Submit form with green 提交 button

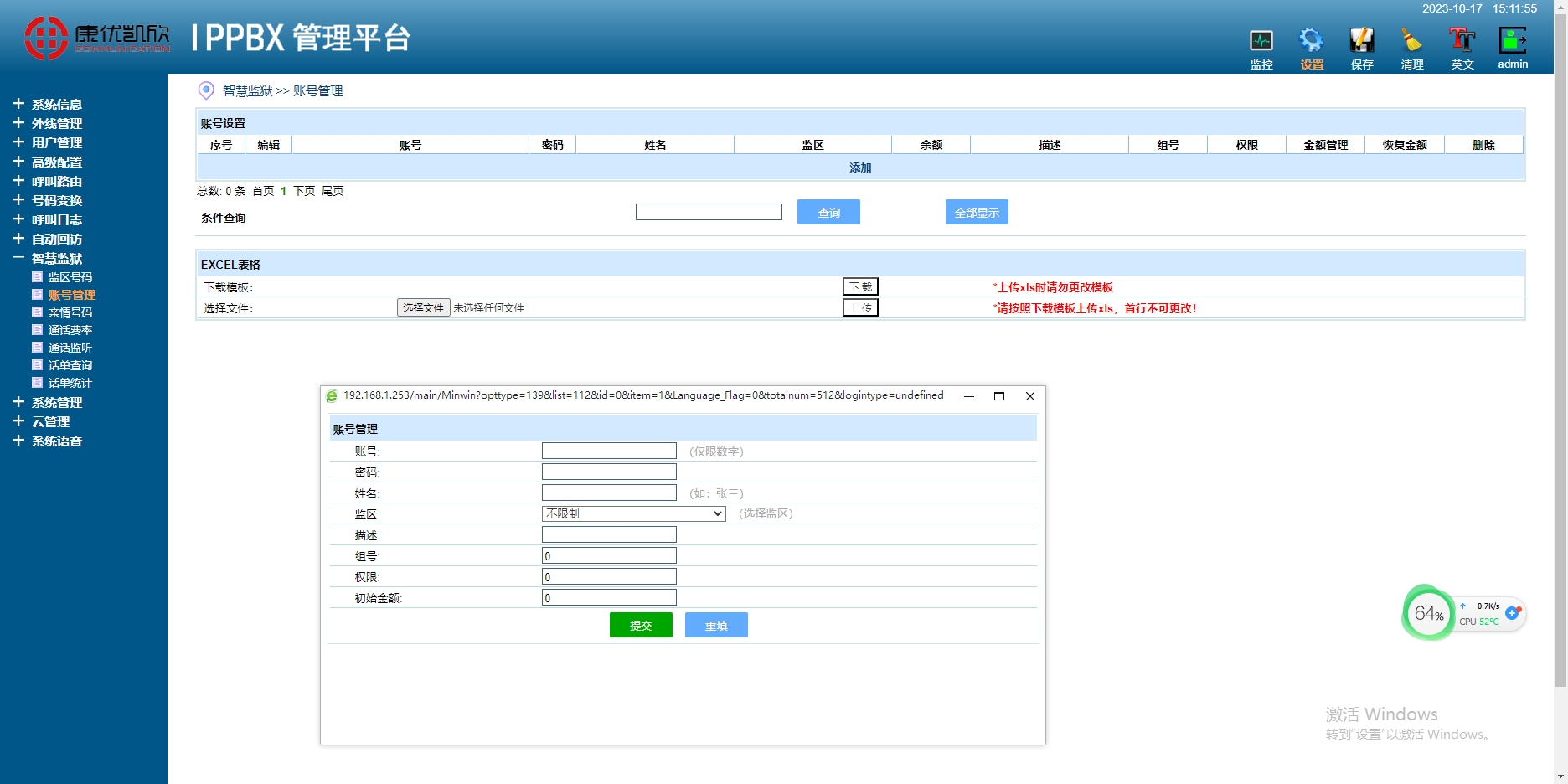coord(641,625)
